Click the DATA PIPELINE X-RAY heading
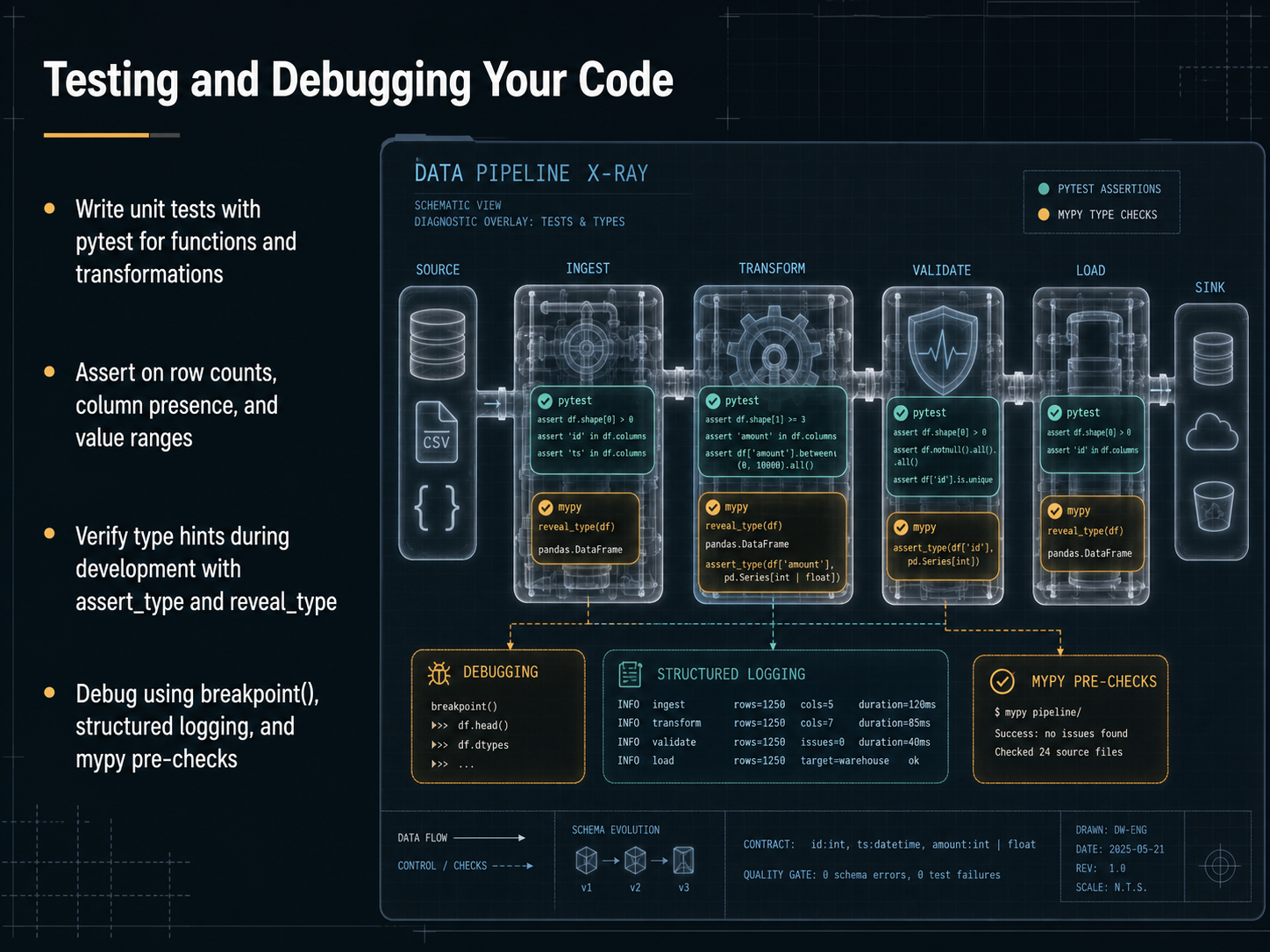Screen dimensions: 1270x952 tap(532, 174)
